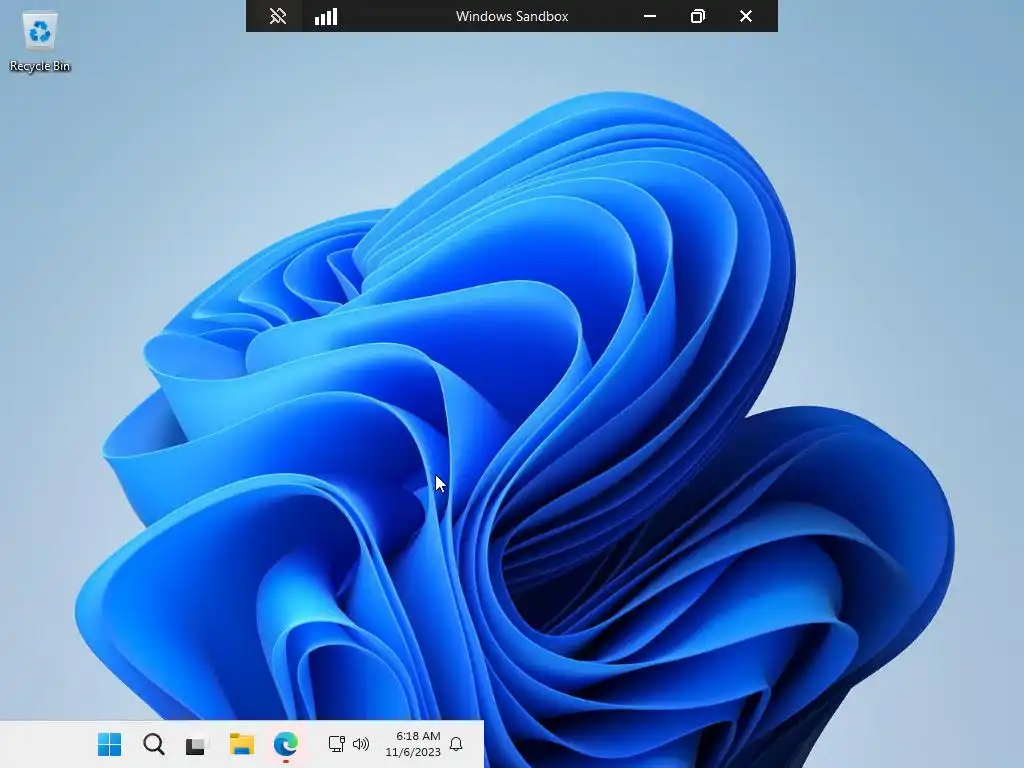The height and width of the screenshot is (768, 1024).
Task: Click the Windows Sandbox title text
Action: coord(512,16)
